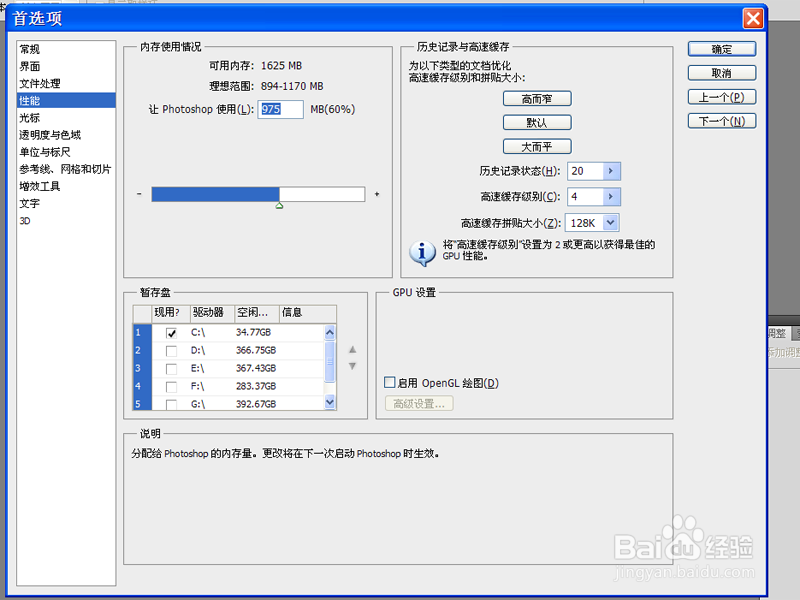Click the 现用? column header

point(171,313)
